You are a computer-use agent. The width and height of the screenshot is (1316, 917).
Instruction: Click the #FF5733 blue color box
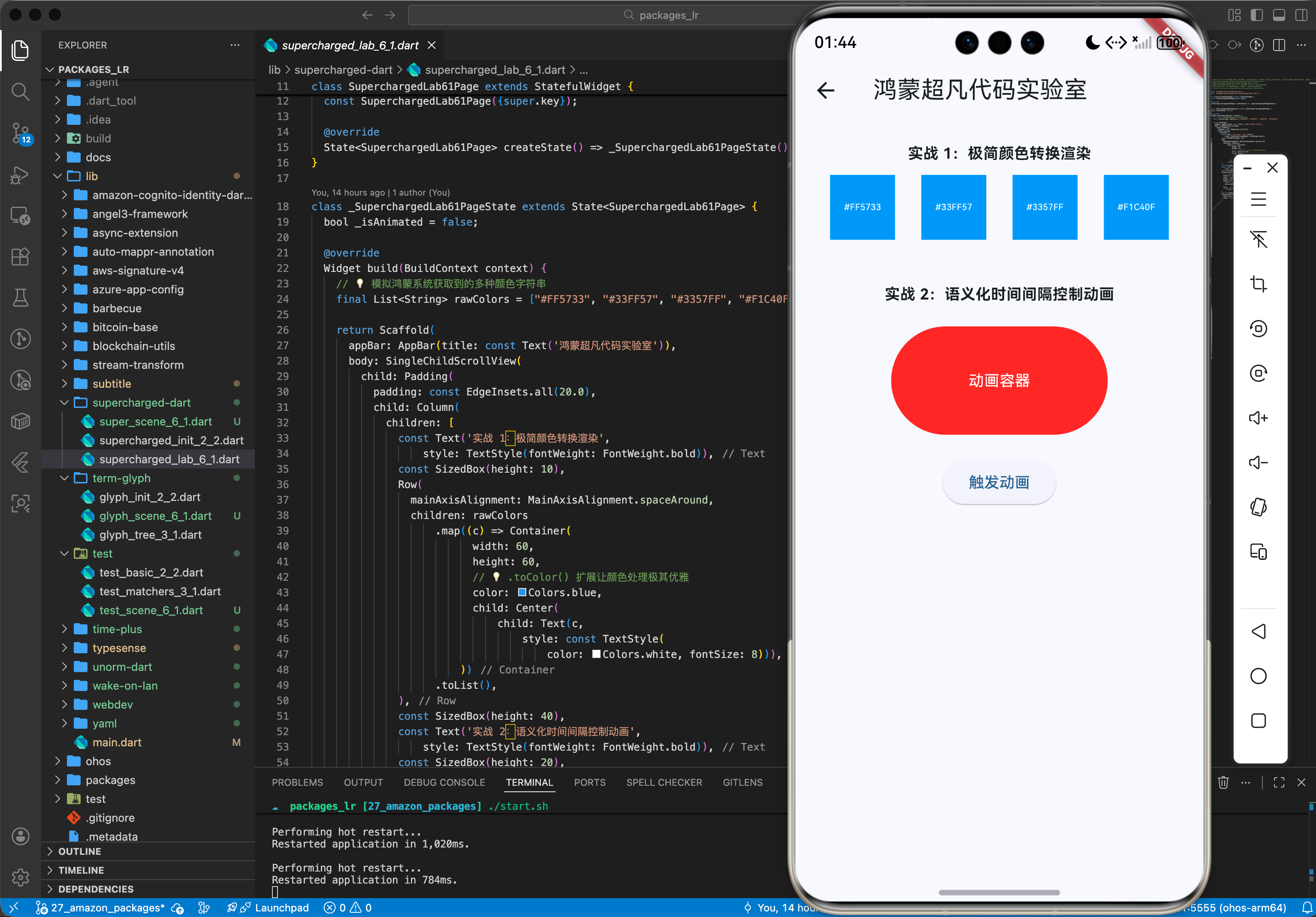pos(862,207)
